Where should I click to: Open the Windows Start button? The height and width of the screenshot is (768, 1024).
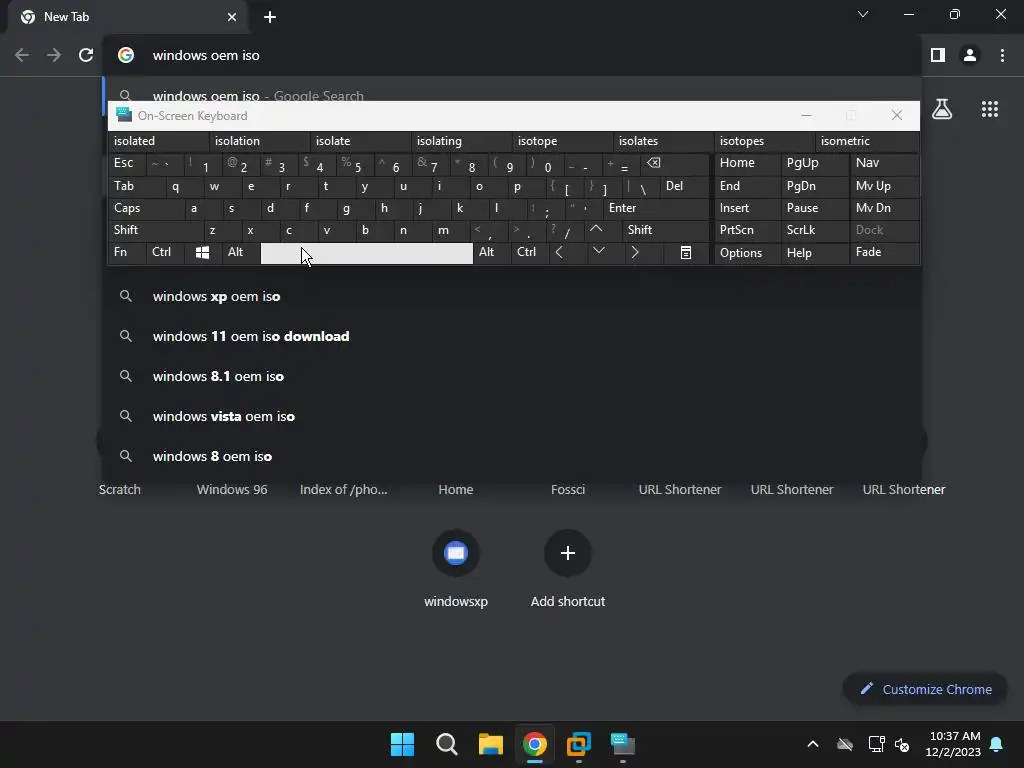coord(402,744)
